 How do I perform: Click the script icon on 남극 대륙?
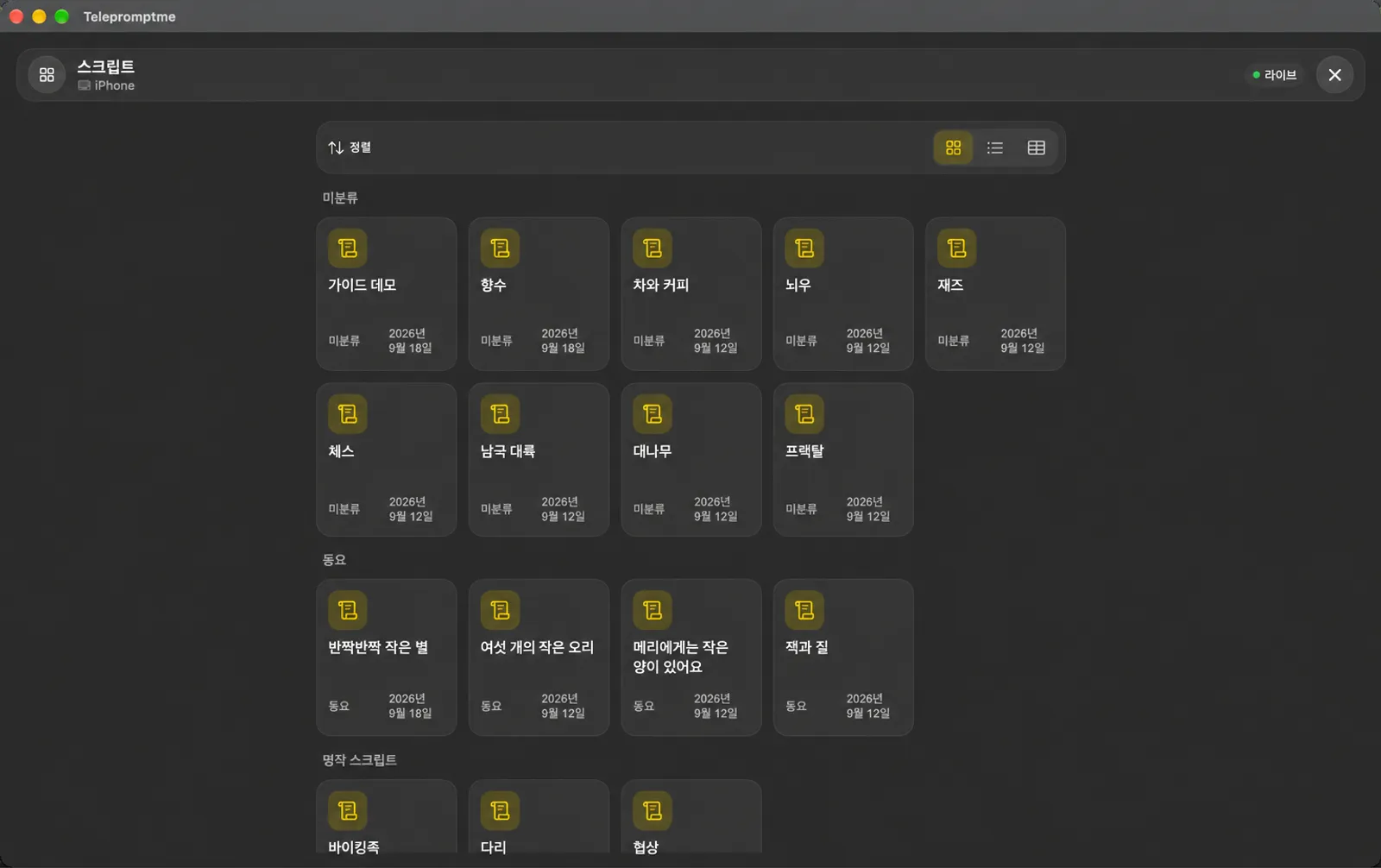click(x=500, y=414)
